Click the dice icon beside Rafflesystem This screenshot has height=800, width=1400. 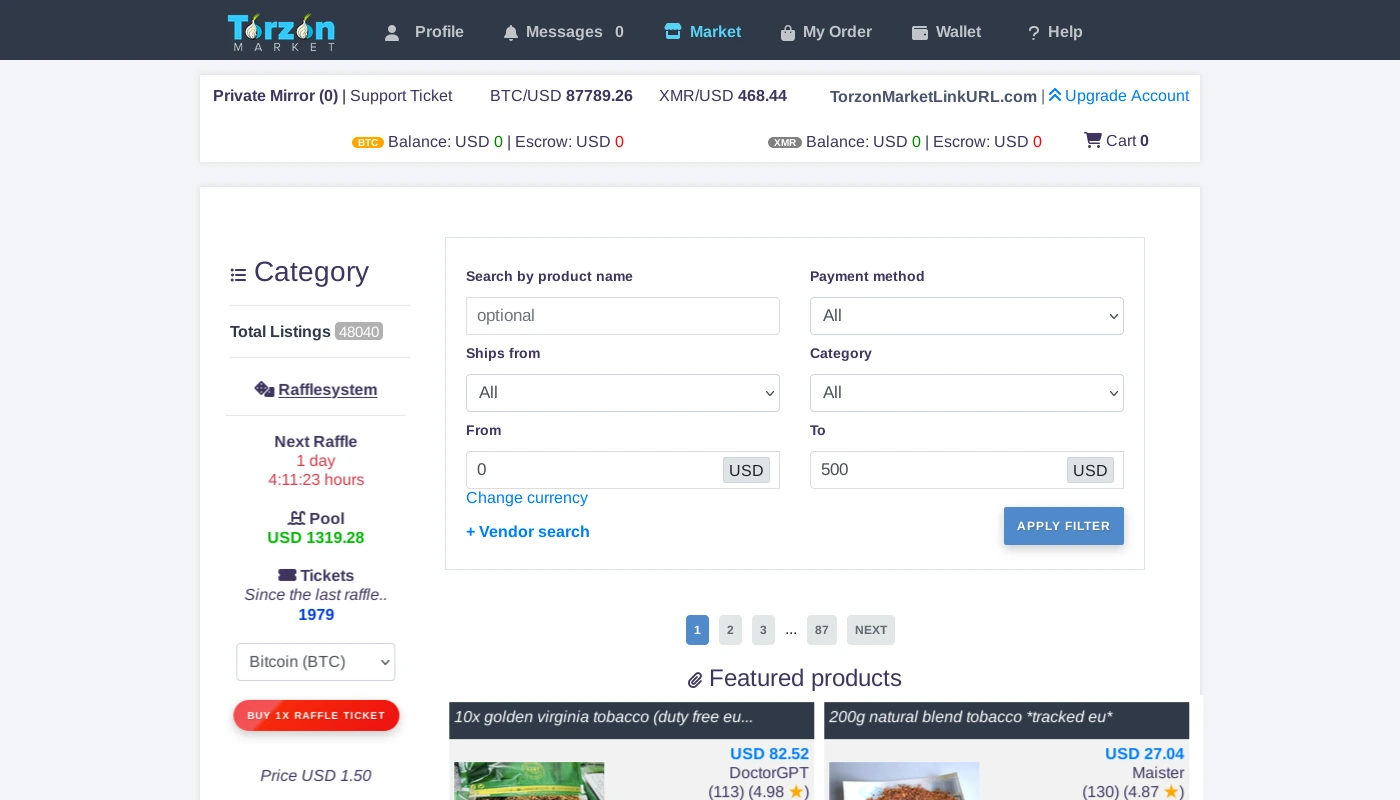coord(264,389)
